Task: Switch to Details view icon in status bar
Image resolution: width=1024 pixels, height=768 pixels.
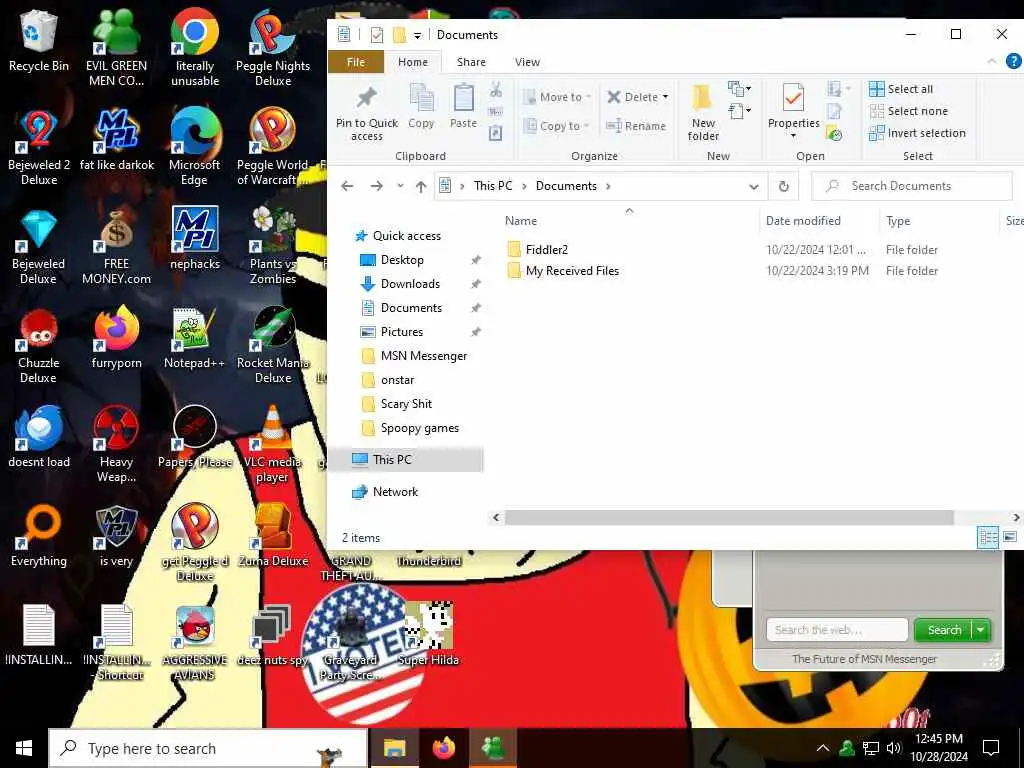Action: [988, 537]
